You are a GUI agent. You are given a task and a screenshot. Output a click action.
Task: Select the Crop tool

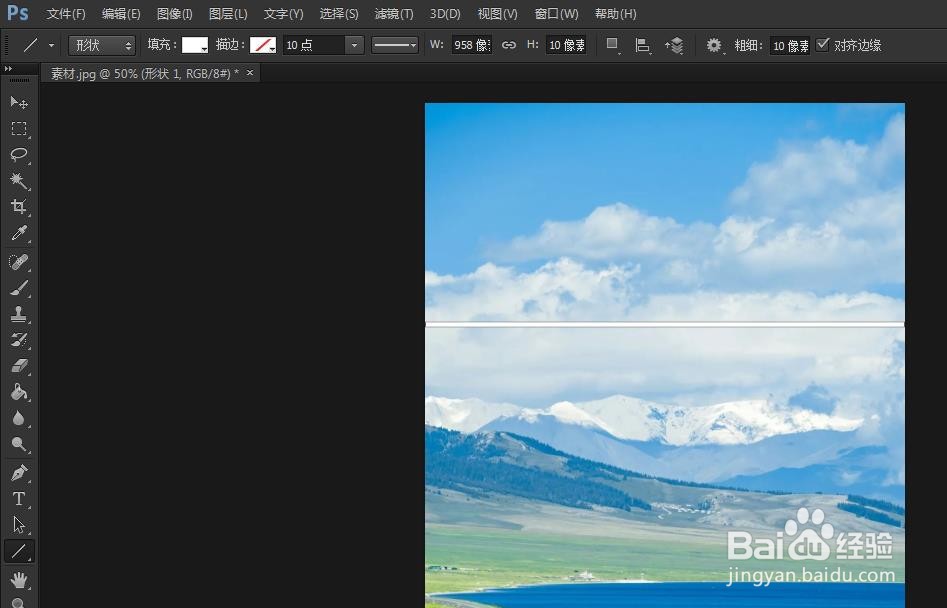click(x=20, y=206)
